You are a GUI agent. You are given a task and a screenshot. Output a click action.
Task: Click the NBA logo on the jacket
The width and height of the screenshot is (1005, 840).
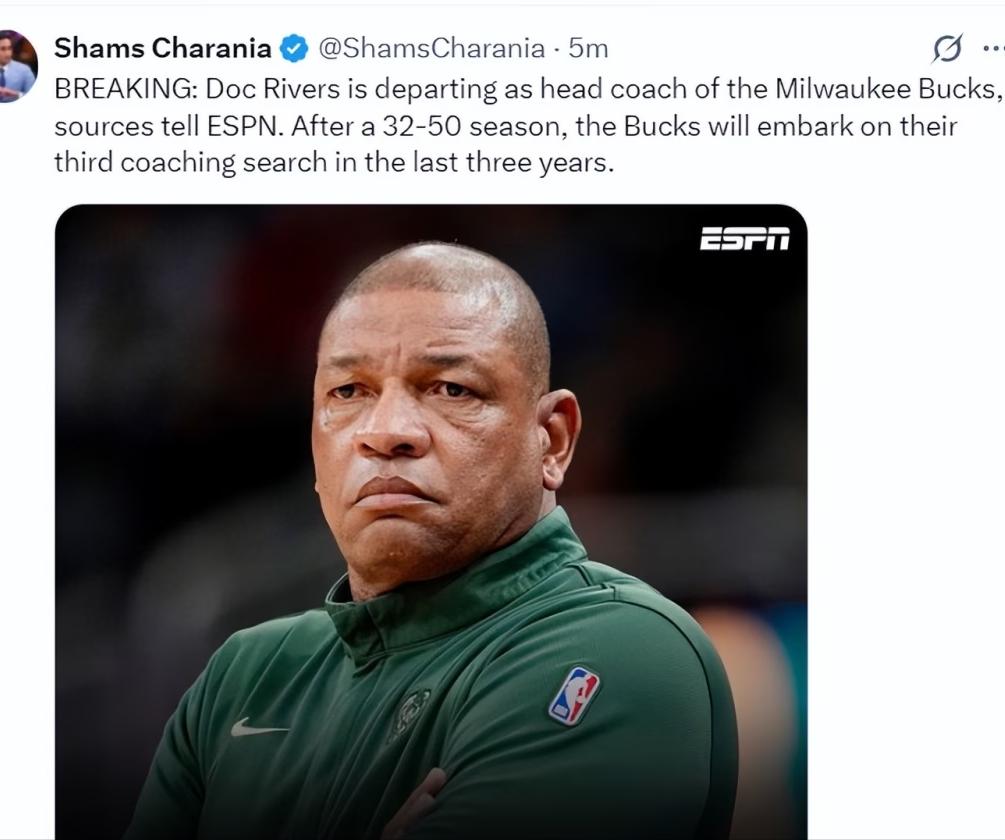click(x=574, y=695)
